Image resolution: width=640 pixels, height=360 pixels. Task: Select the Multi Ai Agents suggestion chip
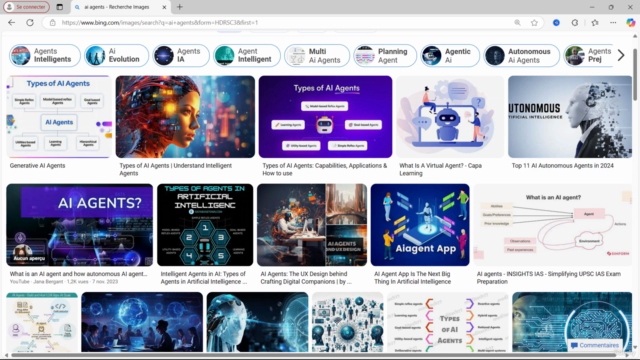click(317, 55)
